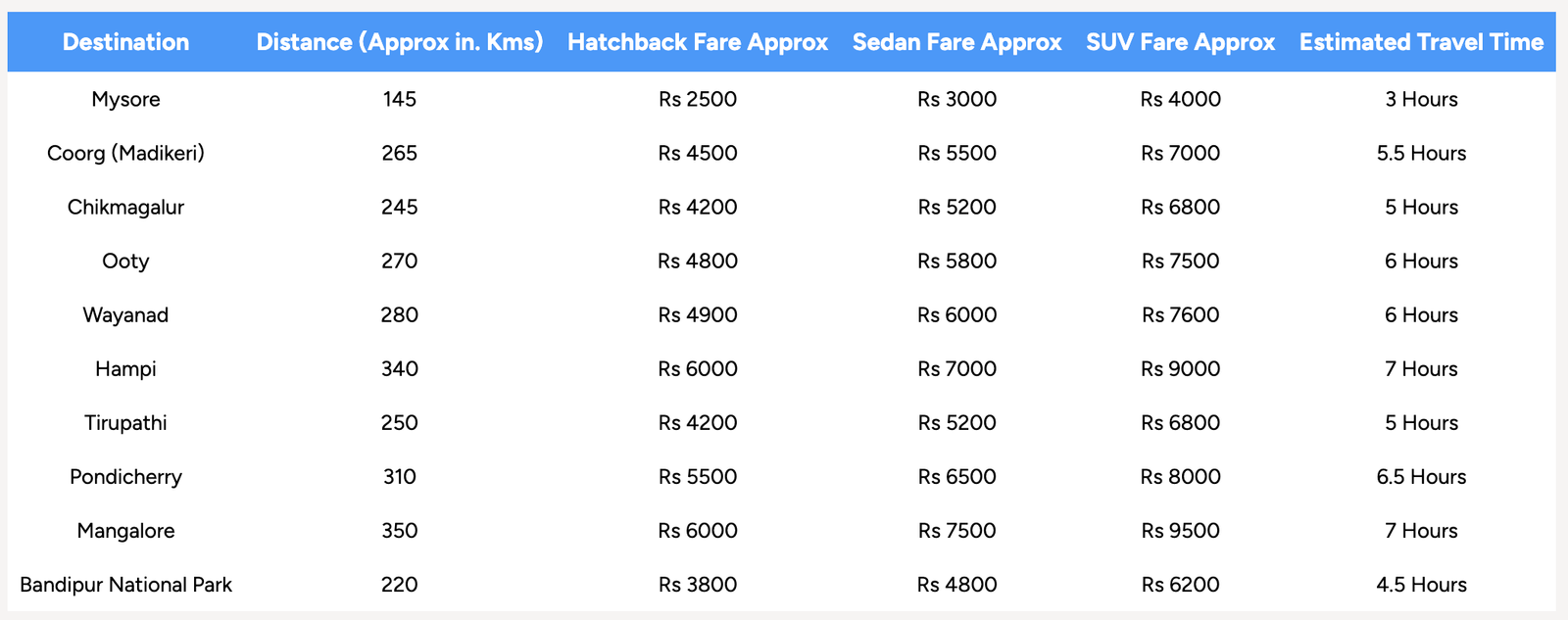
Task: Click the Estimated Travel Time header
Action: (x=1421, y=42)
